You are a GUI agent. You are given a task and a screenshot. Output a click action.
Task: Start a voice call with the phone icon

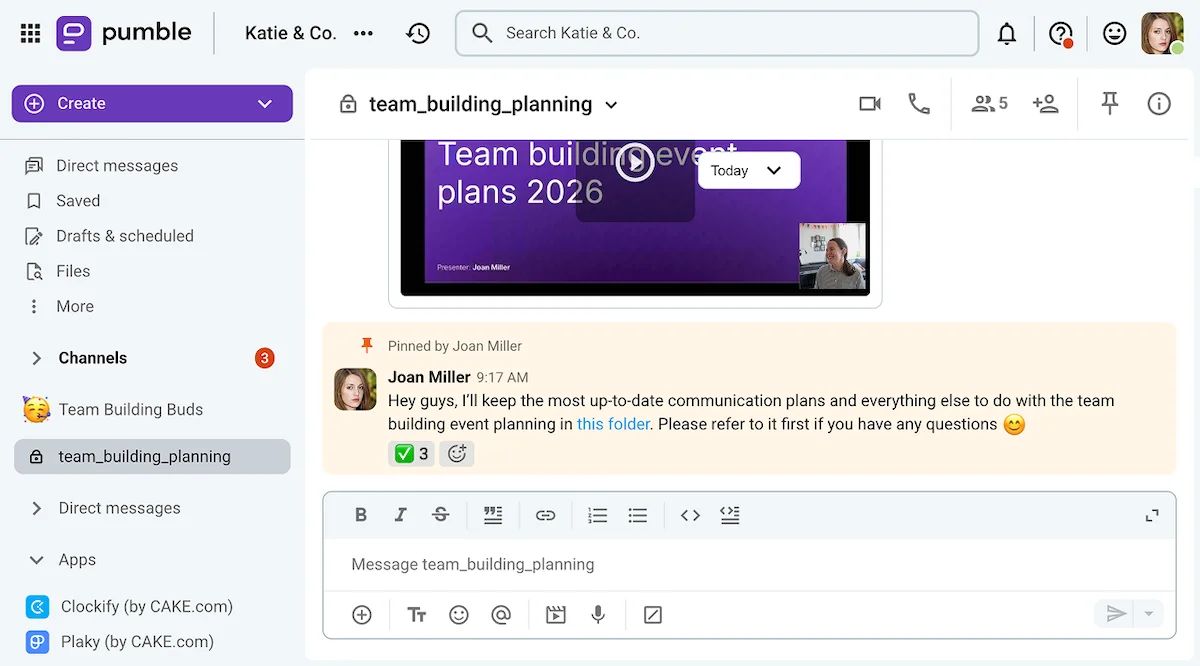click(919, 104)
